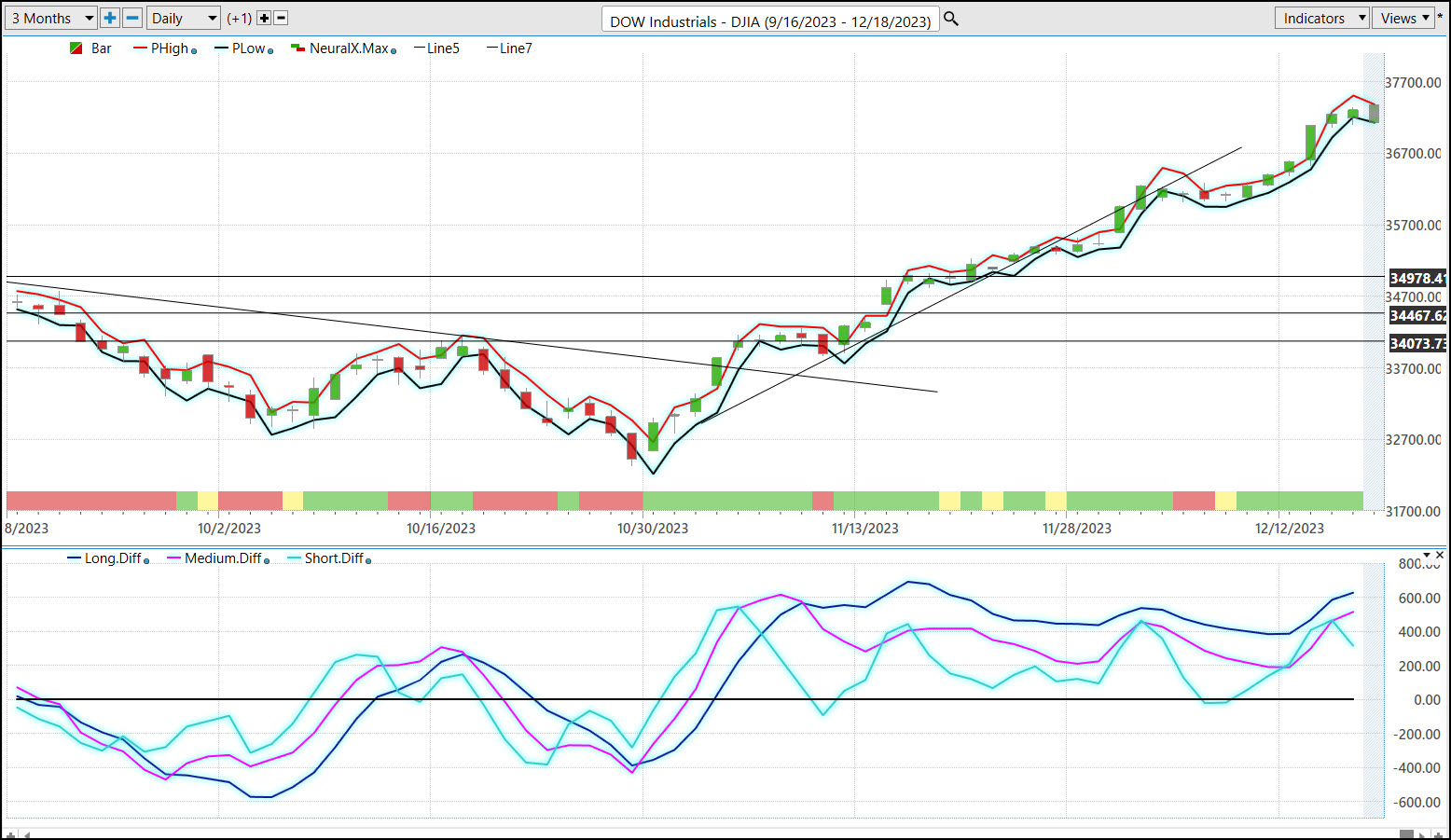Click the 10/2/2023 date axis label

point(229,529)
